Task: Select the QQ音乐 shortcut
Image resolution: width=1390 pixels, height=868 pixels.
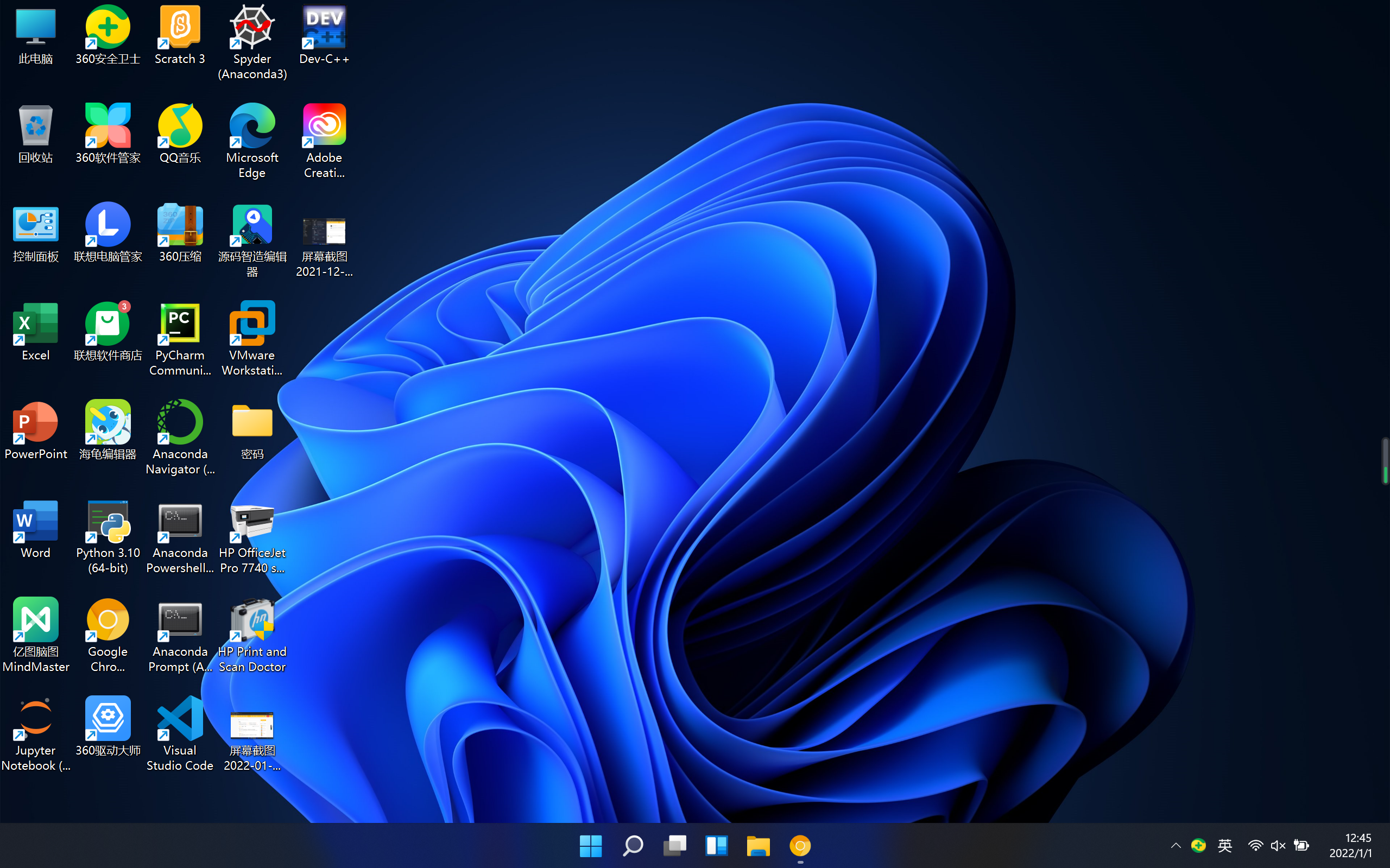Action: [180, 134]
